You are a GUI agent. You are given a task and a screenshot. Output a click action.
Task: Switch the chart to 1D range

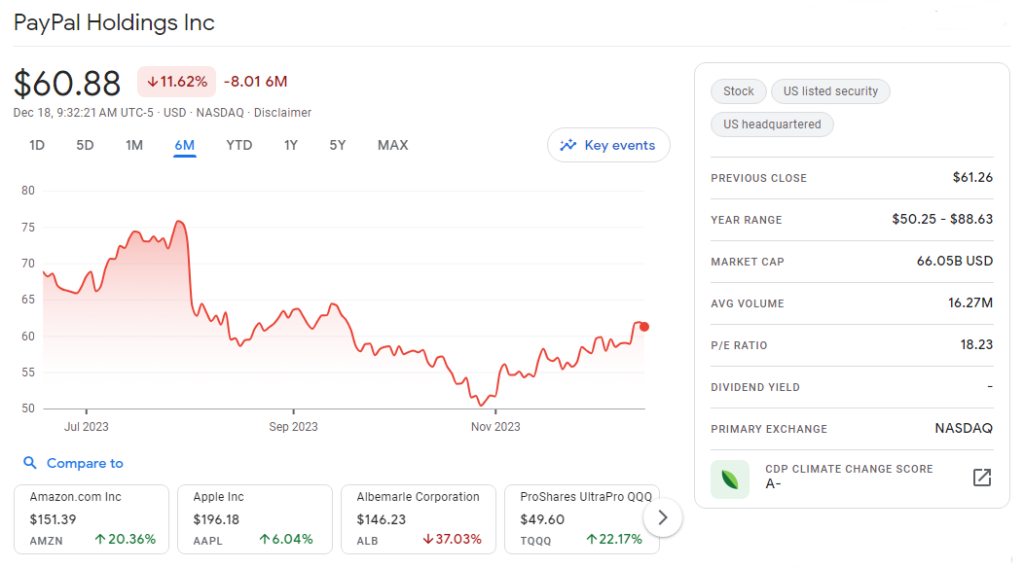click(37, 145)
